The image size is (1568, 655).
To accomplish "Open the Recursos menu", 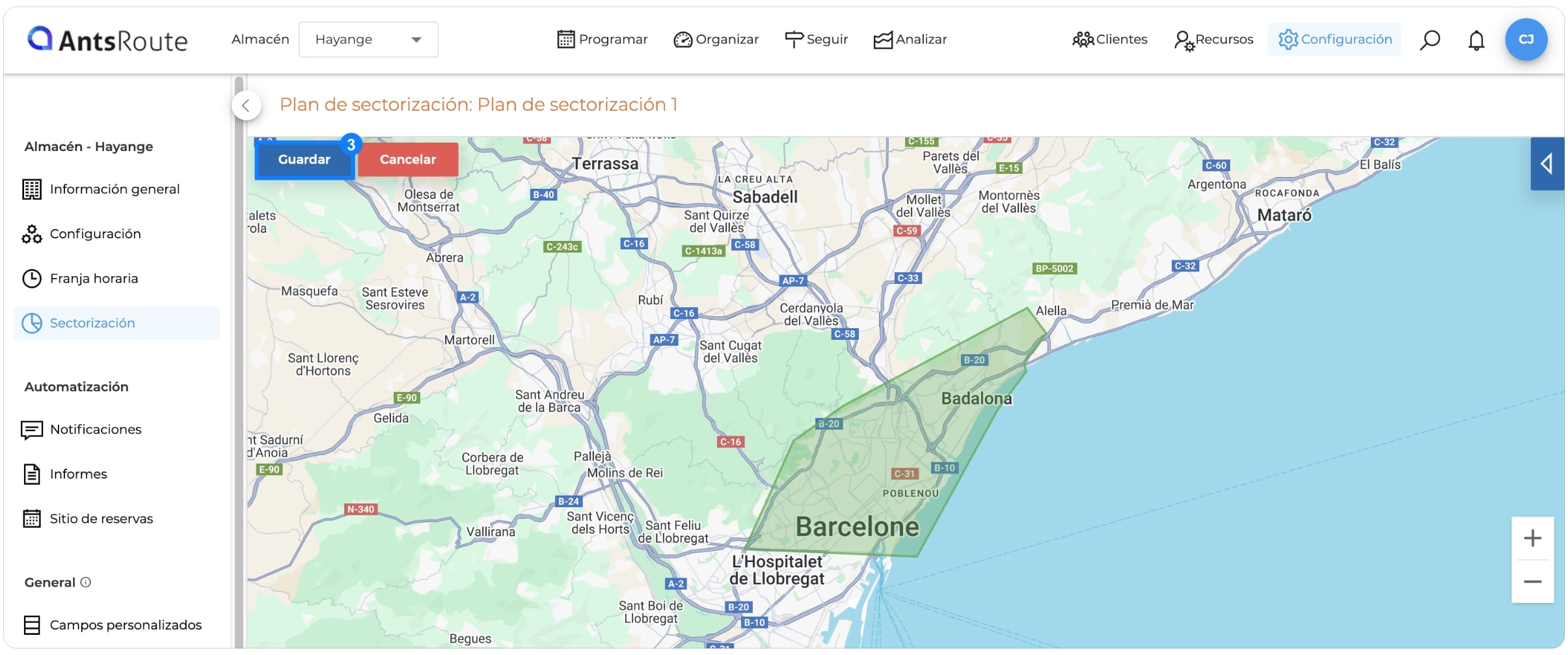I will (x=1214, y=40).
